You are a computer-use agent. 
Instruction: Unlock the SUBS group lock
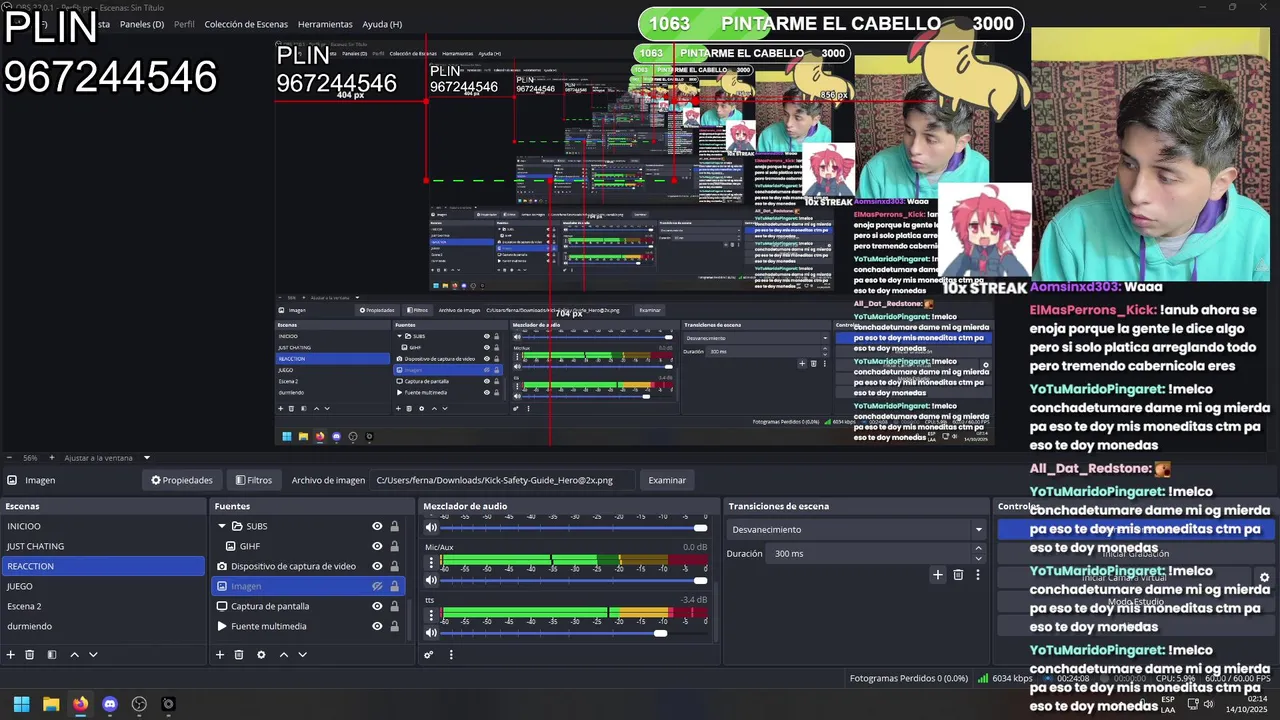coord(394,526)
